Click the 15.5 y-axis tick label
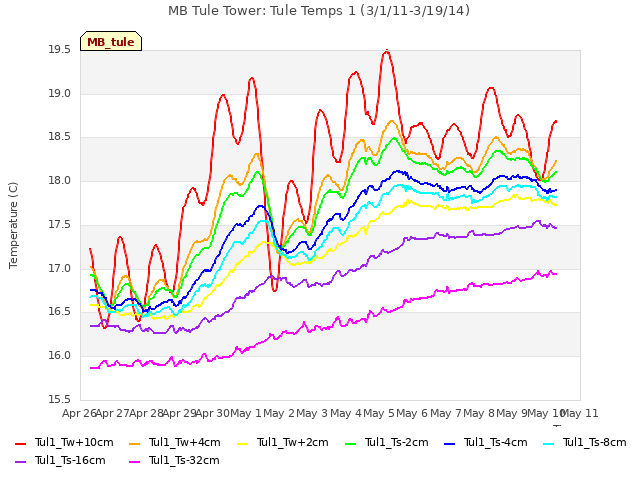Image resolution: width=640 pixels, height=480 pixels. click(x=59, y=399)
